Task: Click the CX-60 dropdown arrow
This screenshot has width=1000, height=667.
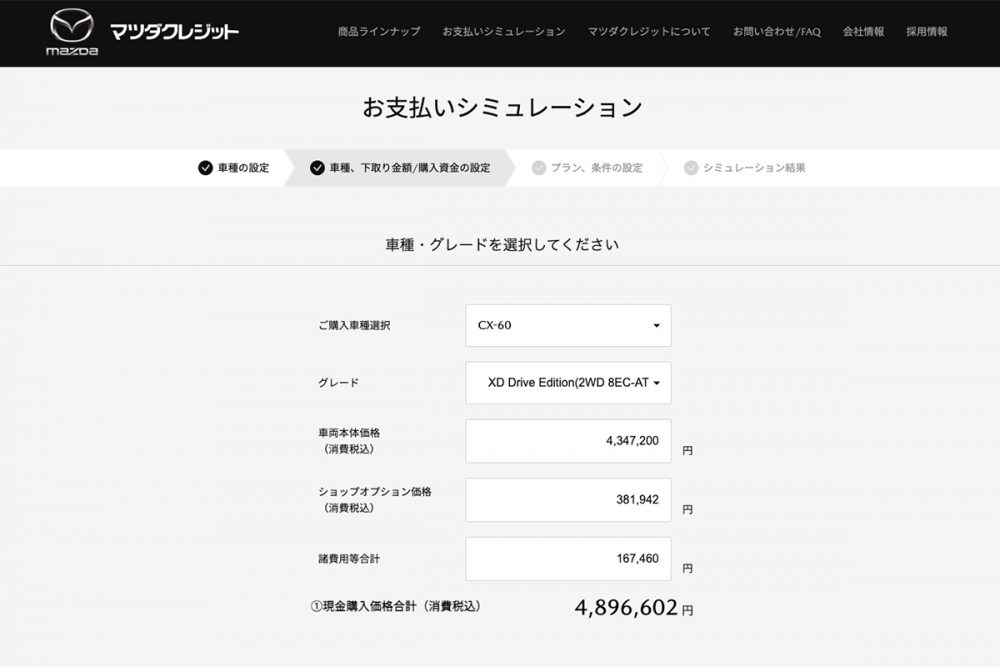Action: point(656,326)
